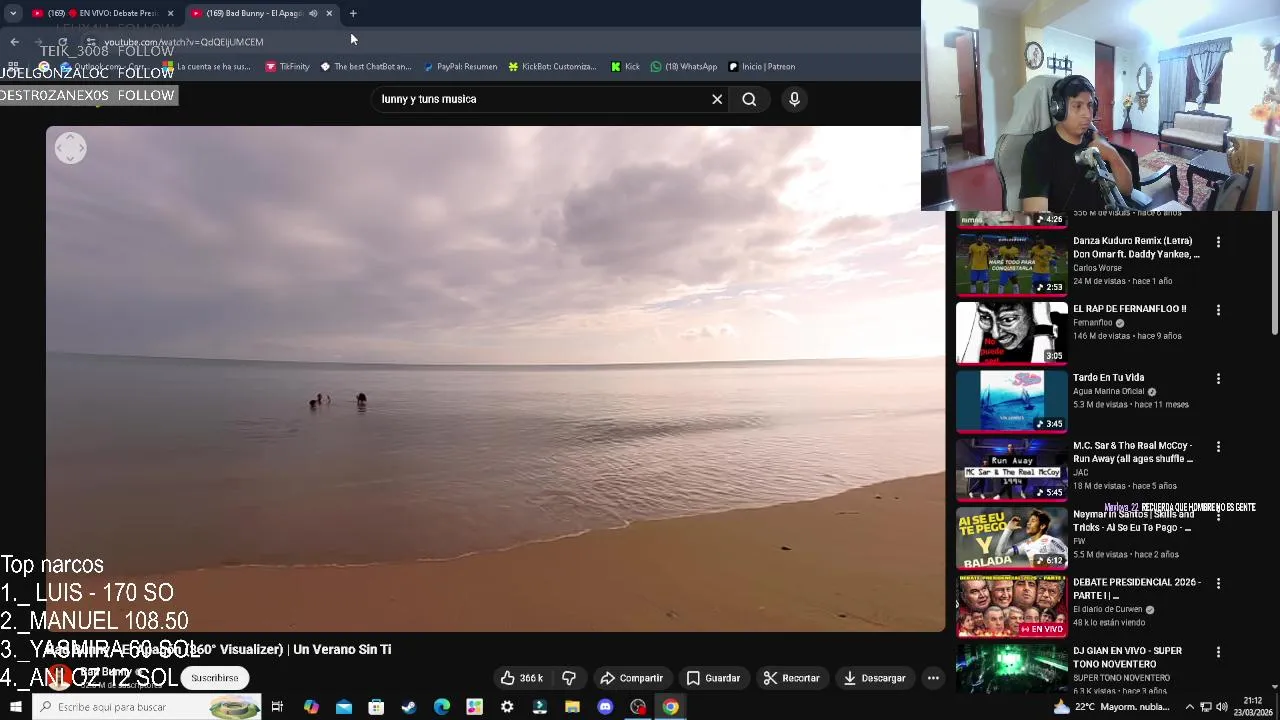Start voice search with the microphone icon
The image size is (1280, 720).
(794, 99)
